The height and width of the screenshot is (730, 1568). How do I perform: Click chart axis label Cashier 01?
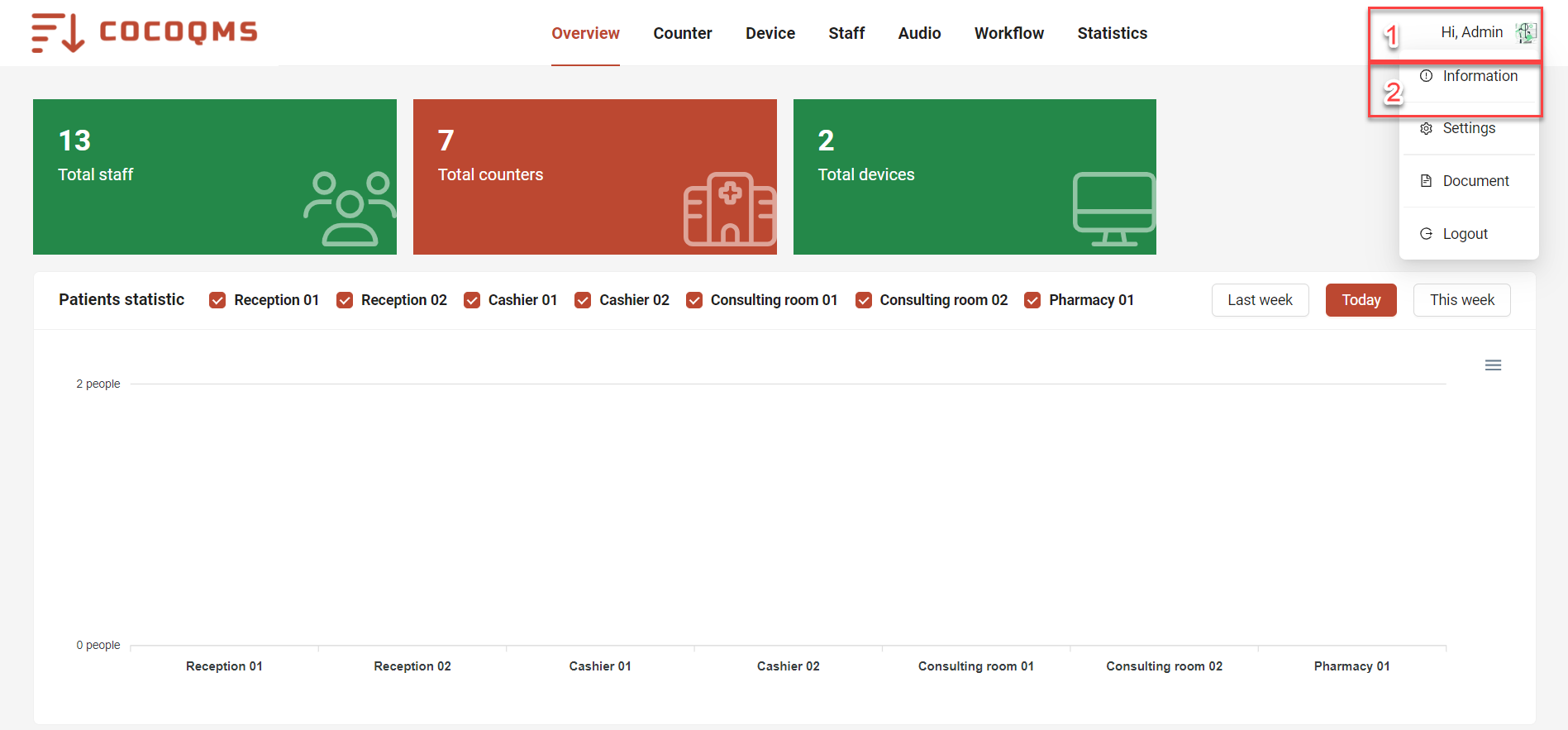point(600,666)
